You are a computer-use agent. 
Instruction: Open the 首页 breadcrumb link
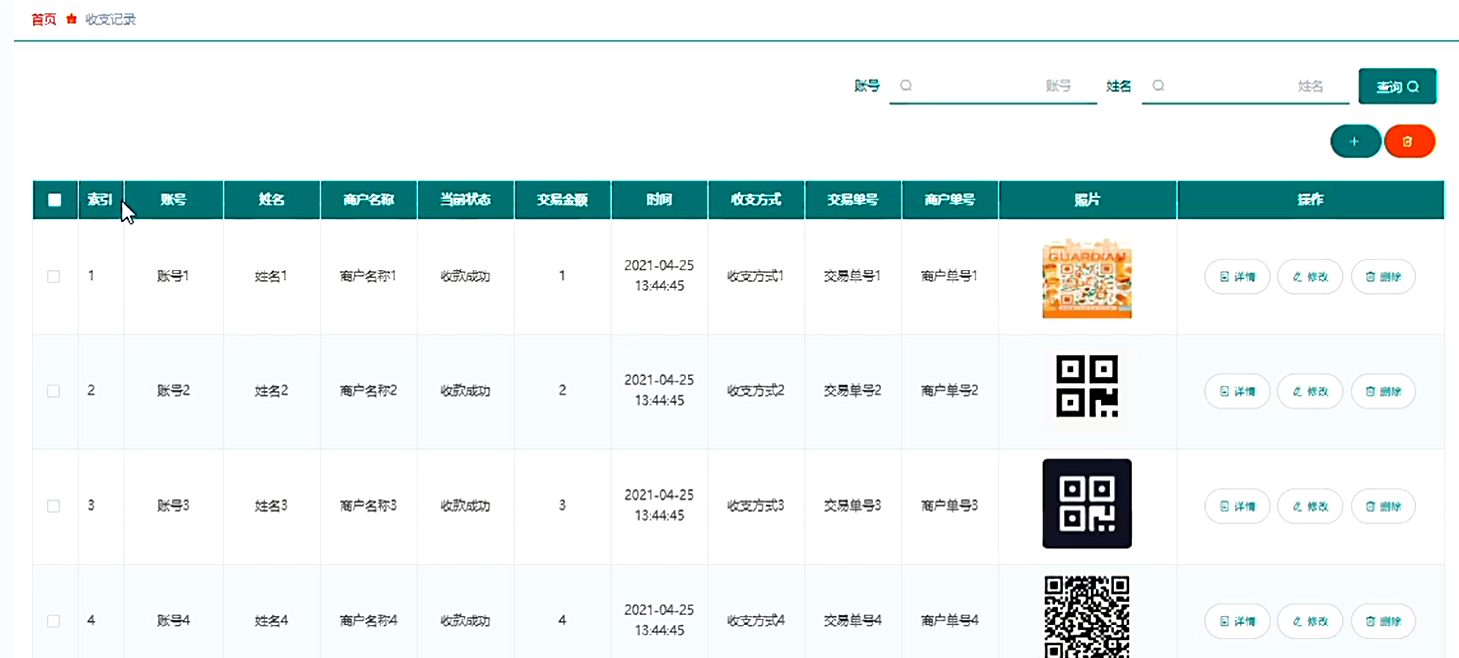(41, 18)
